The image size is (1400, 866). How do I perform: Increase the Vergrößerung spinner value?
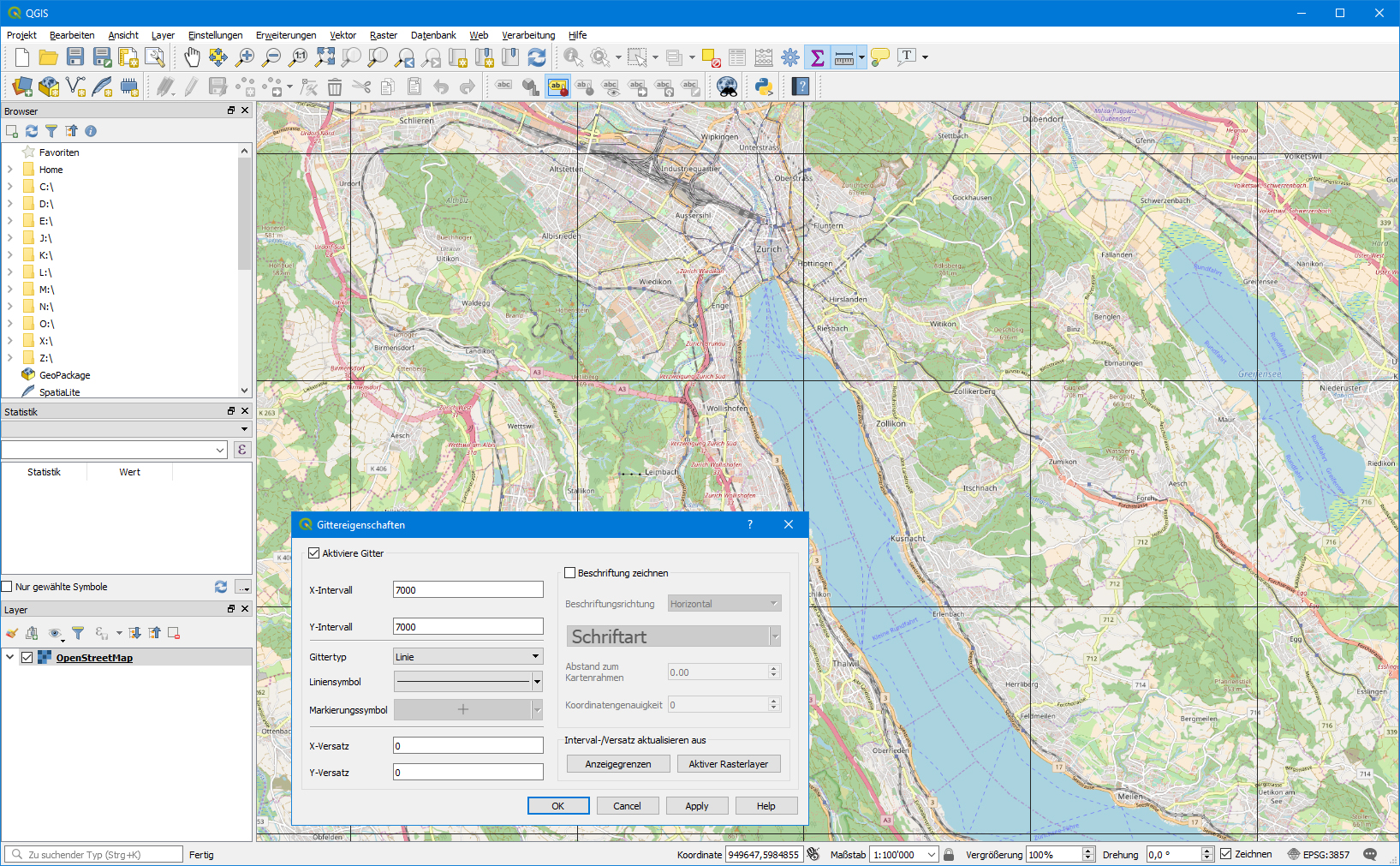1088,851
